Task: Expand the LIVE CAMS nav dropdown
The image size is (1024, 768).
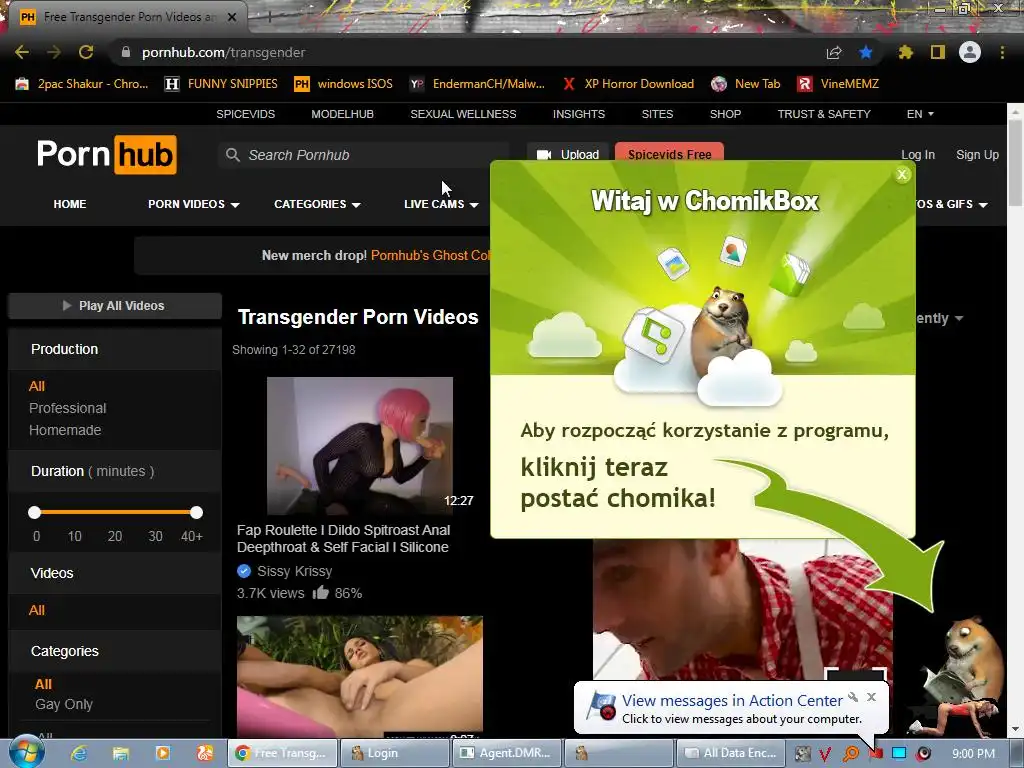Action: pyautogui.click(x=441, y=204)
